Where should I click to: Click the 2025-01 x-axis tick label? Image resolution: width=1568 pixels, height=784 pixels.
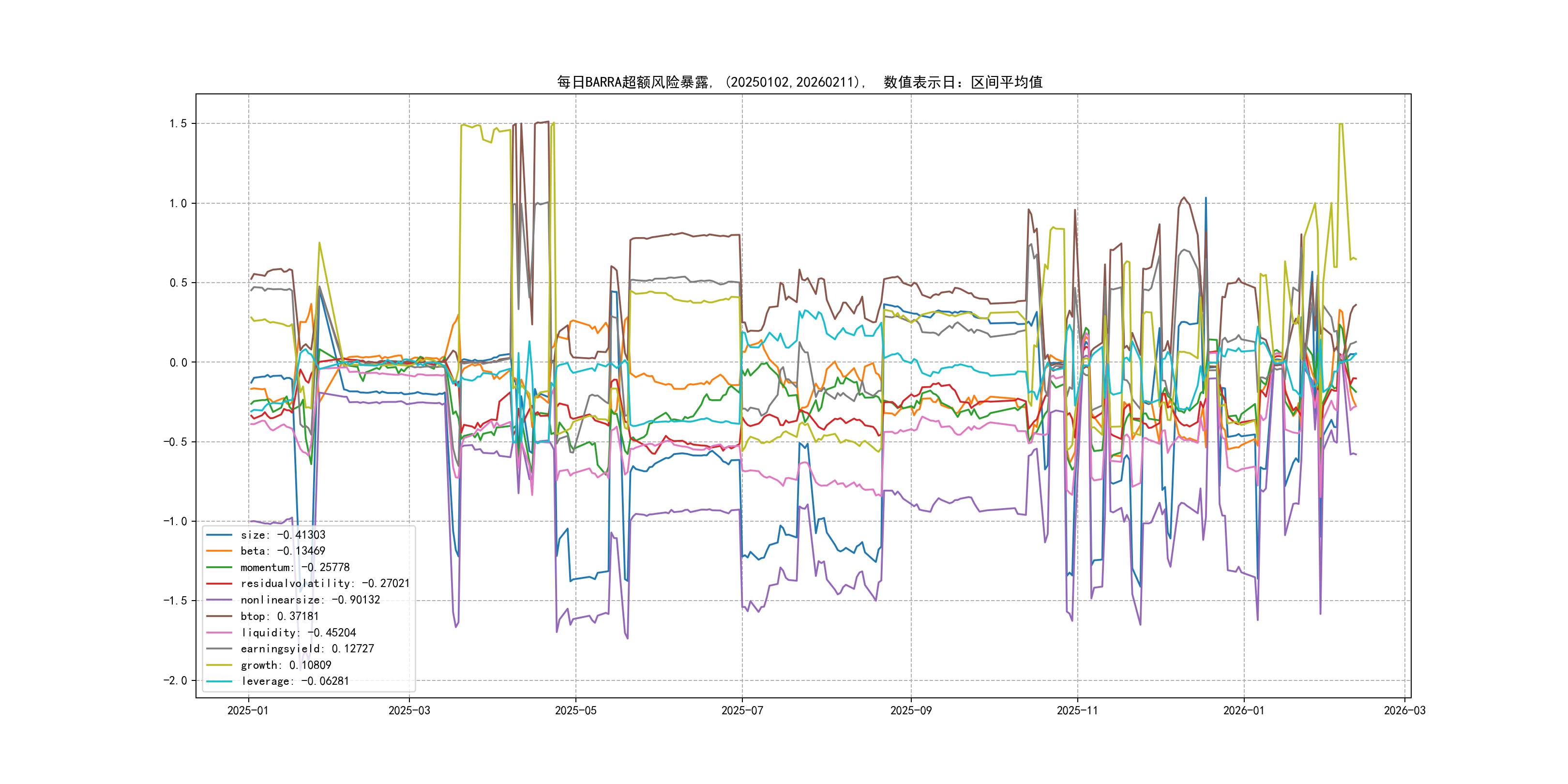248,710
